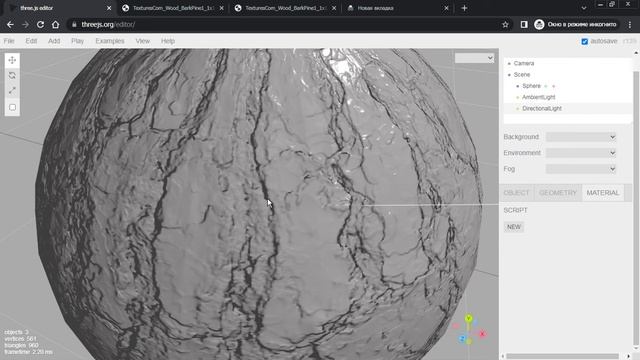Open the tab search dropdown arrow

[x=584, y=8]
